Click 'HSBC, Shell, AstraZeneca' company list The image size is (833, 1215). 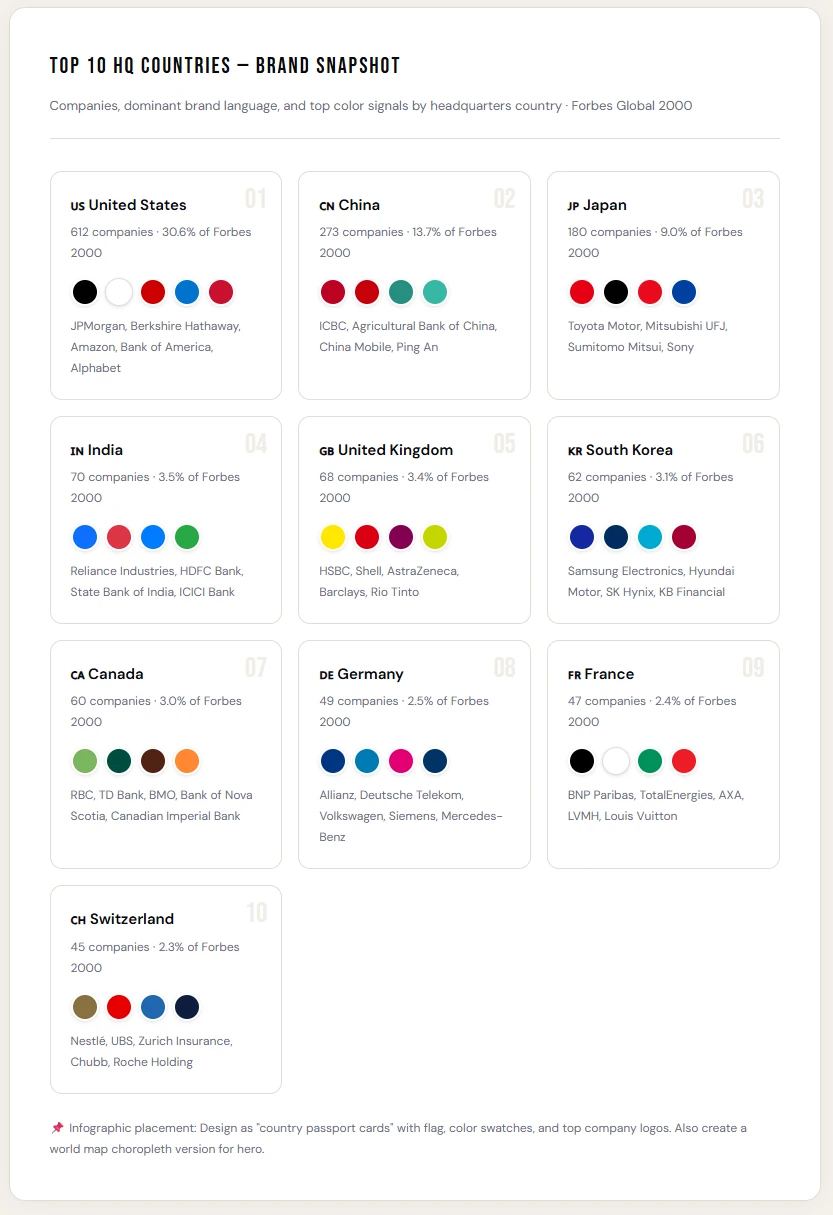tap(389, 582)
